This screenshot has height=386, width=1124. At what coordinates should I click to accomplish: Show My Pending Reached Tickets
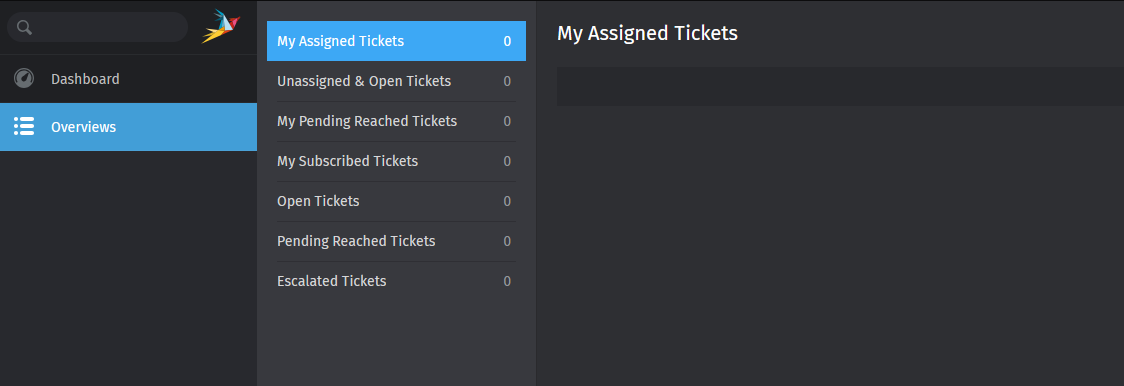pos(396,121)
